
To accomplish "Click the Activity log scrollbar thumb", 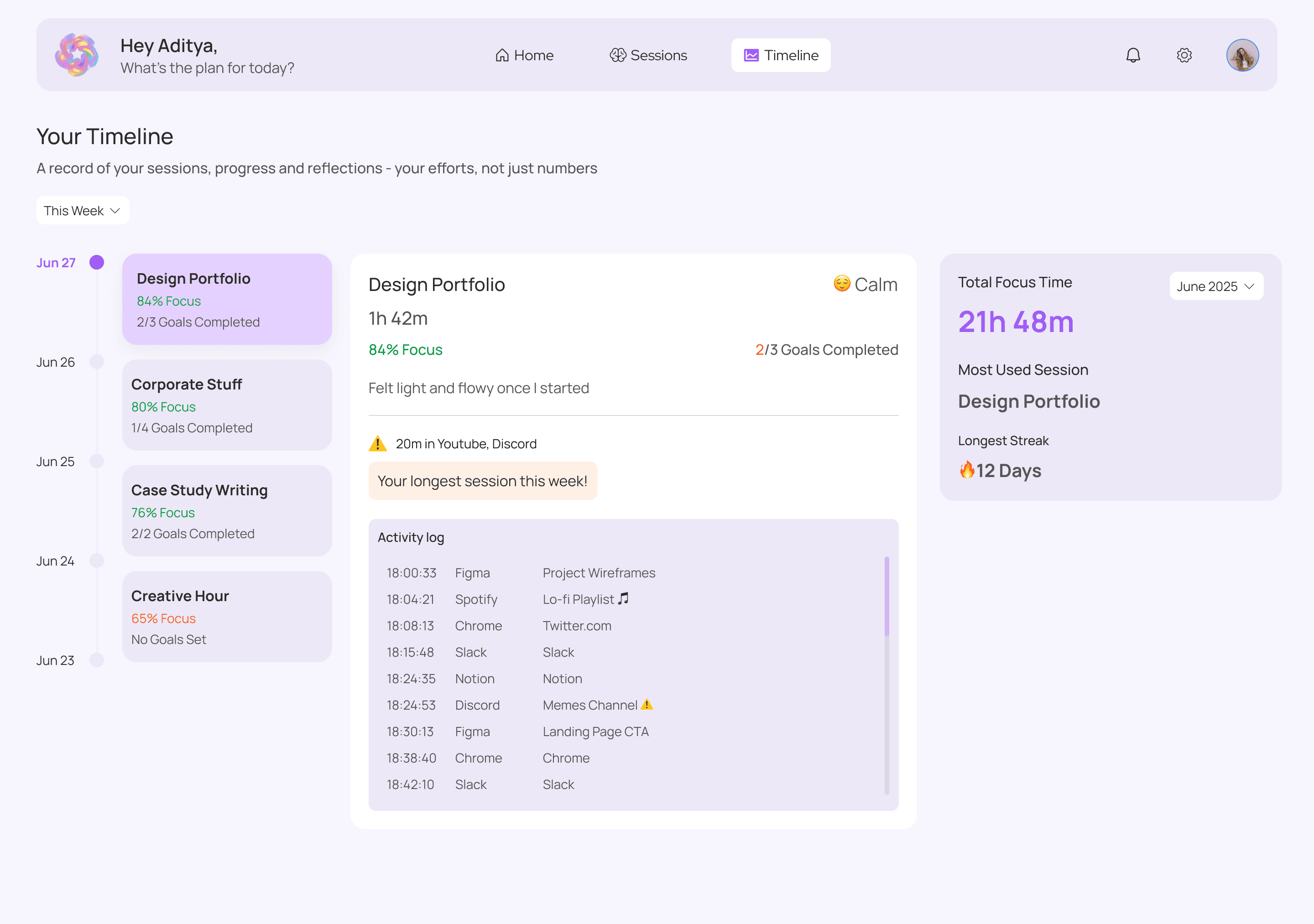I will 886,597.
